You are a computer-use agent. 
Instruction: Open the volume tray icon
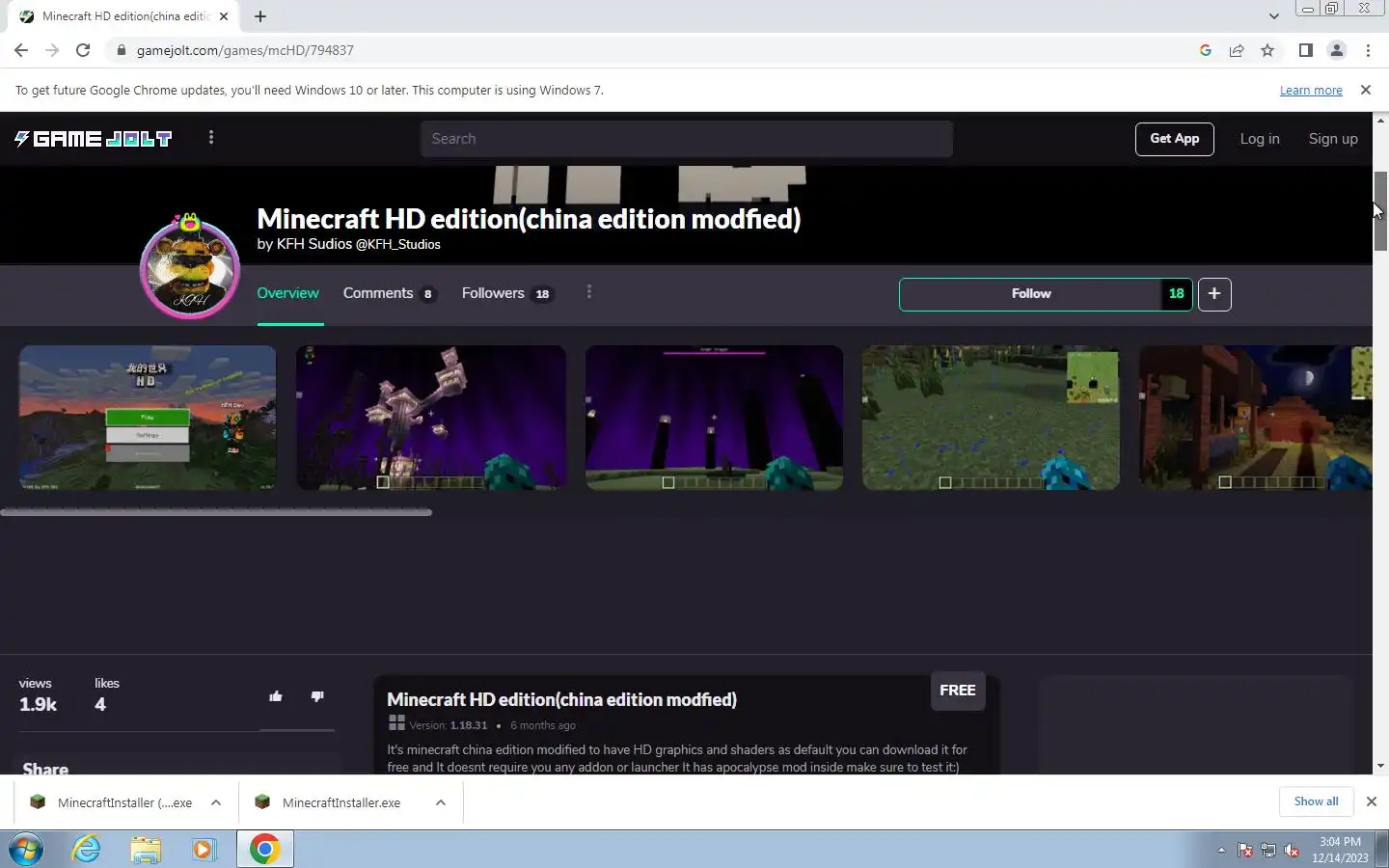click(x=1292, y=851)
